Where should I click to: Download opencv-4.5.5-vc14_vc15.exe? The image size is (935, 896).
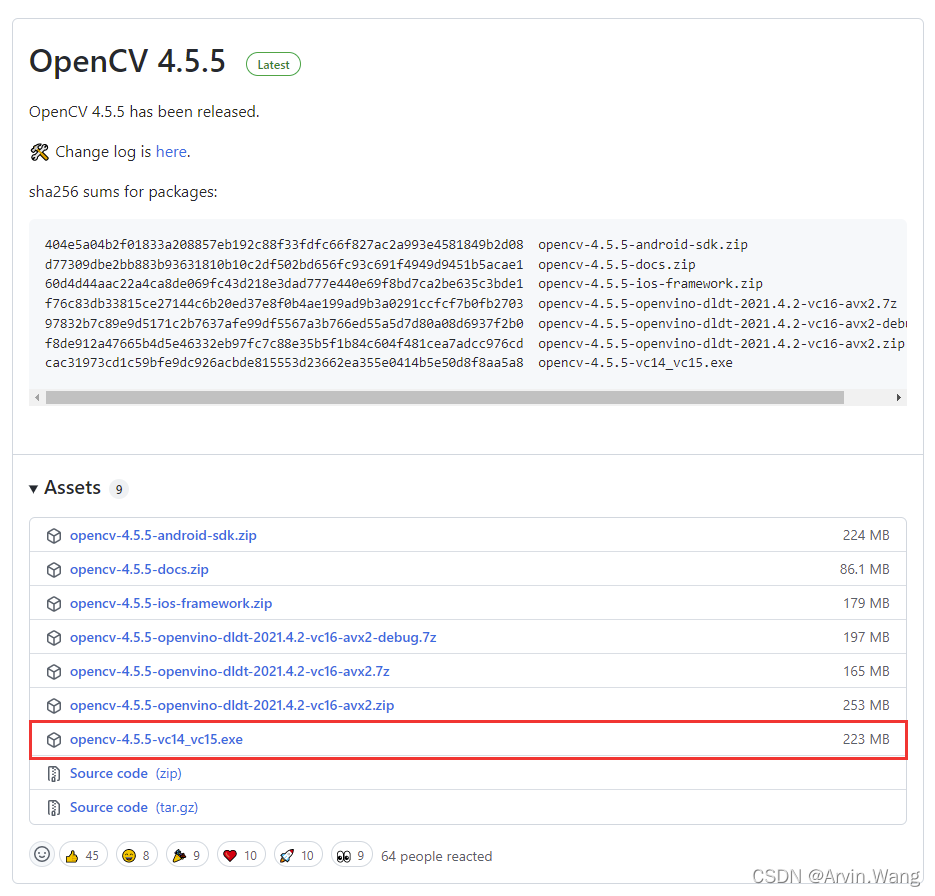(156, 739)
